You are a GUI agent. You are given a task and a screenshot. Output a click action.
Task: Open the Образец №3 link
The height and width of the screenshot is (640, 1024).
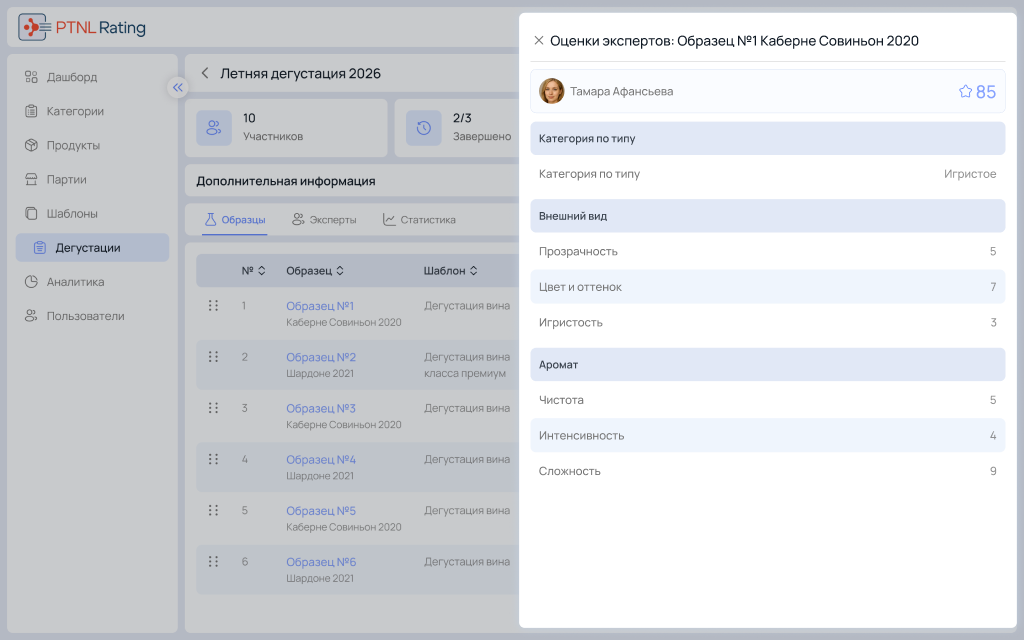pyautogui.click(x=321, y=408)
